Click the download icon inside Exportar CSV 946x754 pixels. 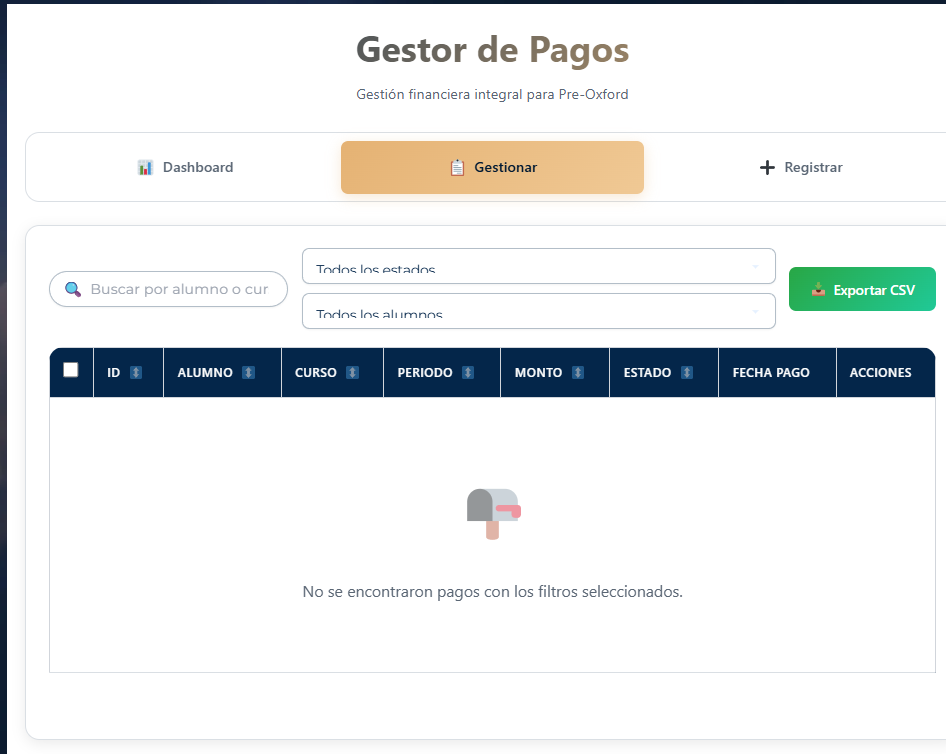(821, 289)
